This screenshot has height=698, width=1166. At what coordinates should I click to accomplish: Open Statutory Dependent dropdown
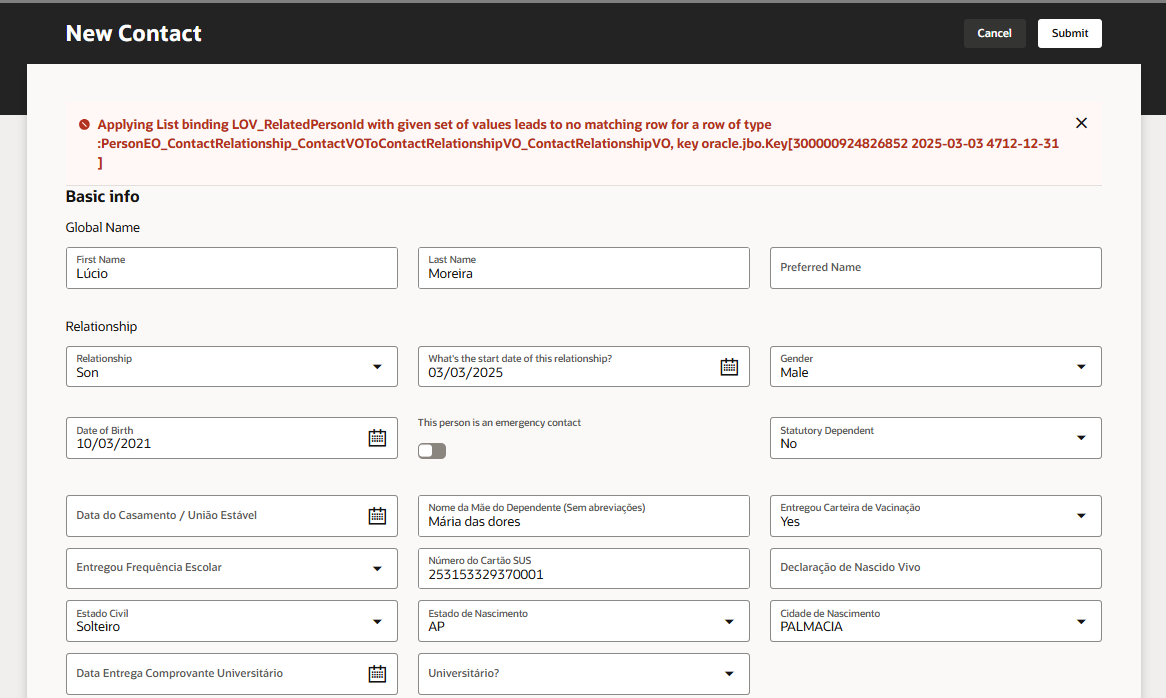pos(1081,438)
